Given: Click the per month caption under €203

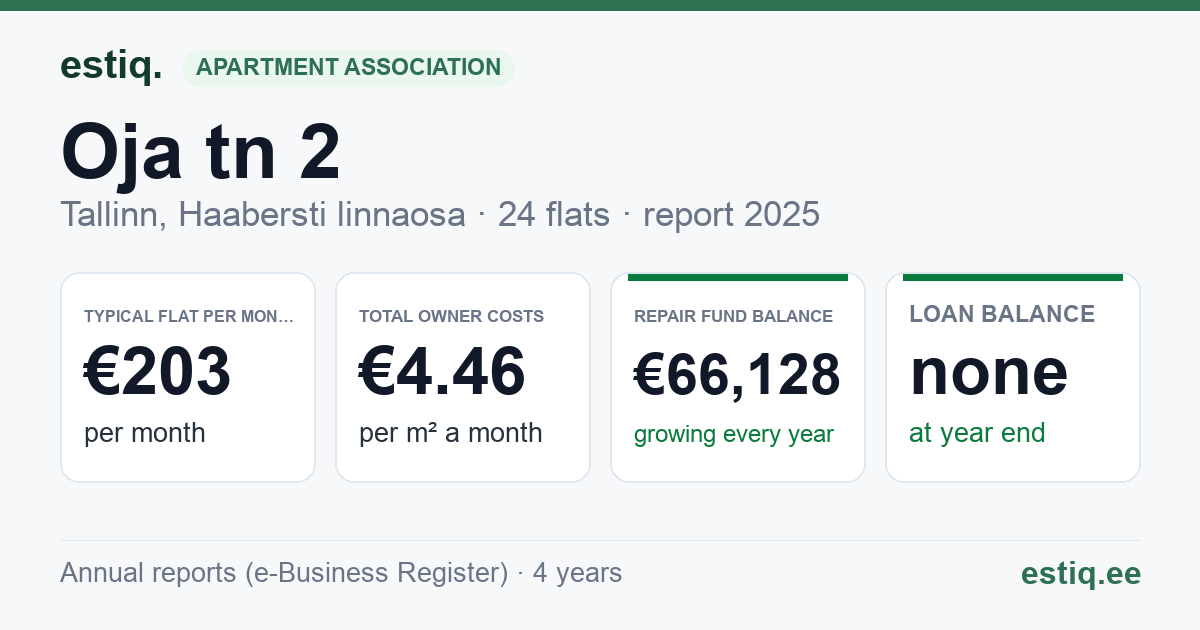Looking at the screenshot, I should tap(144, 433).
